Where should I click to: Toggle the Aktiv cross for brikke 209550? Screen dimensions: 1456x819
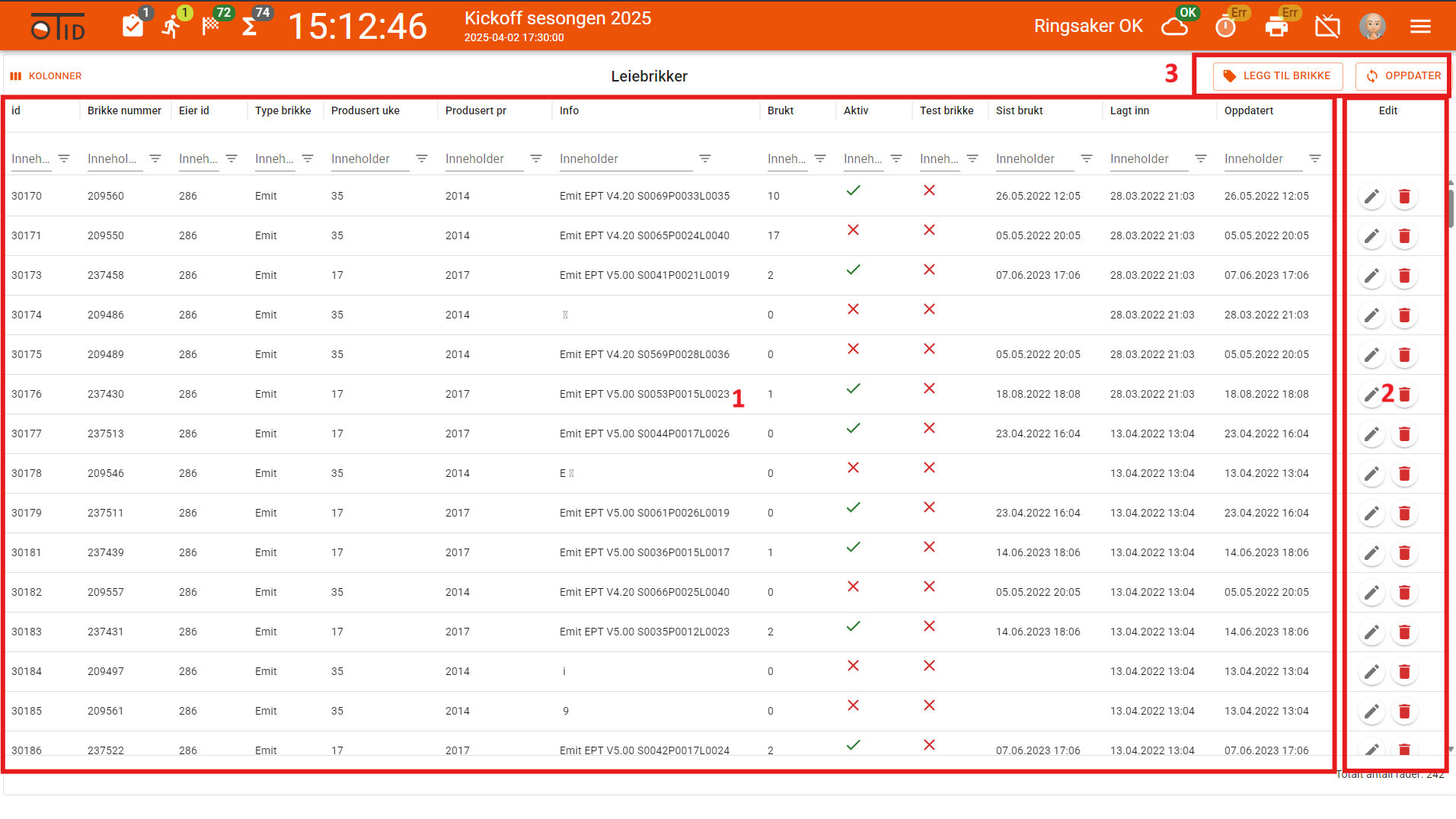854,230
